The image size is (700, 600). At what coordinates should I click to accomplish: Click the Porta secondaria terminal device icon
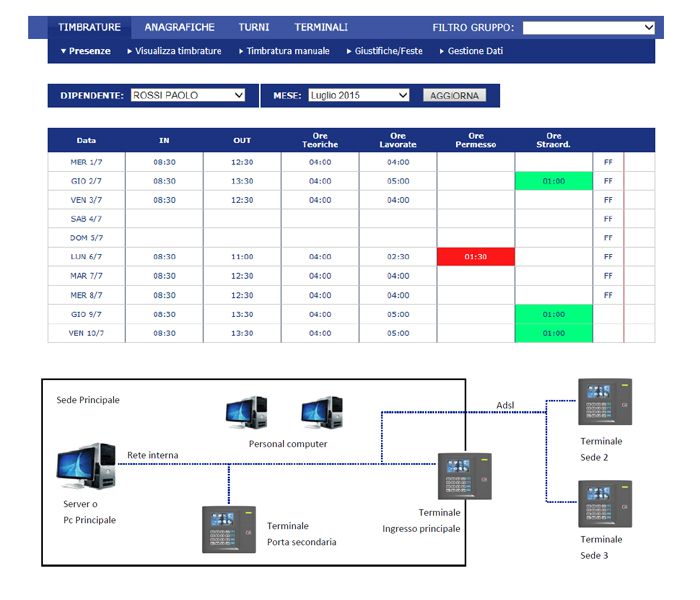click(x=229, y=530)
